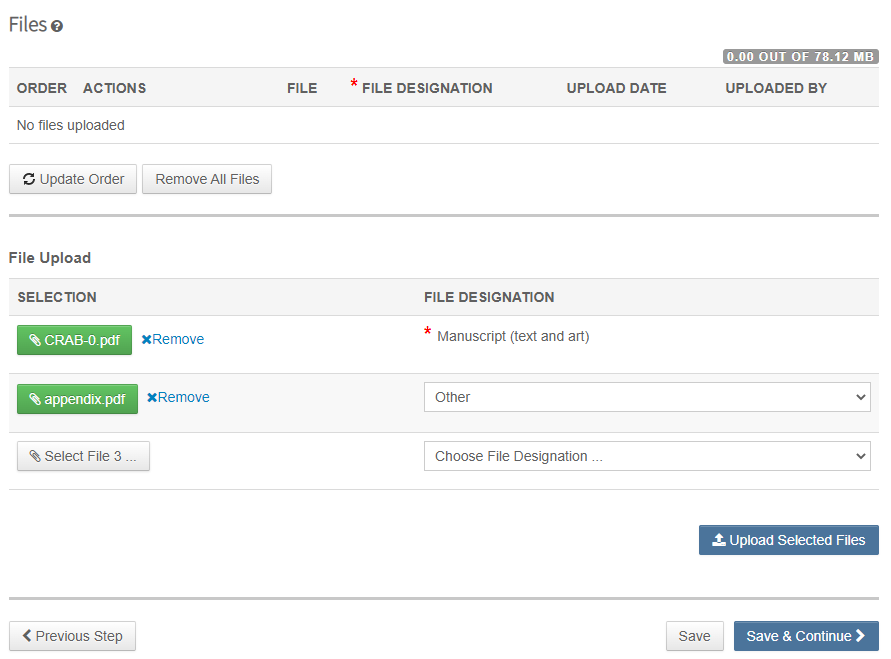Viewport: 891px width, 659px height.
Task: Go back with Previous Step button
Action: [72, 636]
